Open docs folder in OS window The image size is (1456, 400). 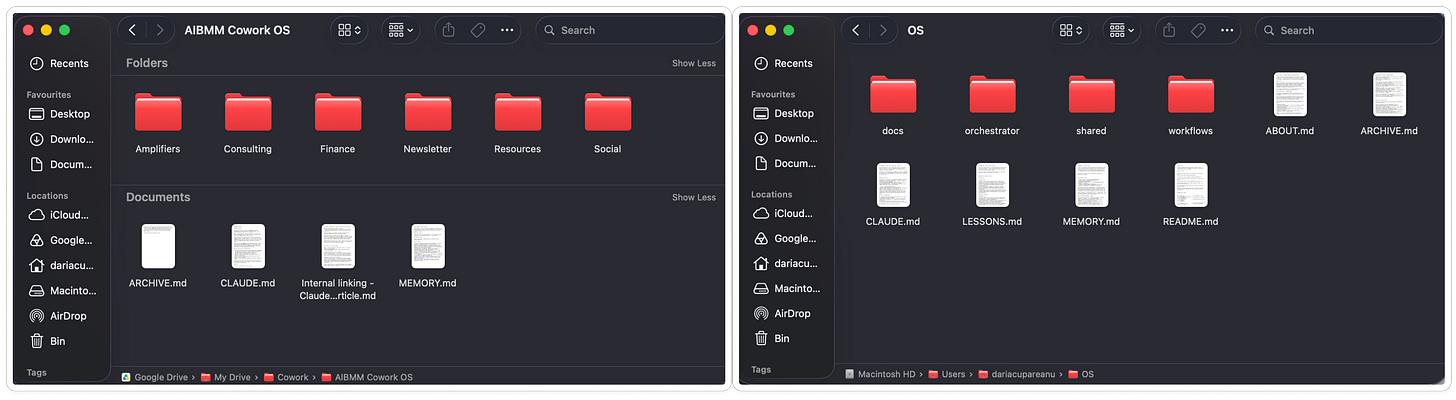[893, 95]
